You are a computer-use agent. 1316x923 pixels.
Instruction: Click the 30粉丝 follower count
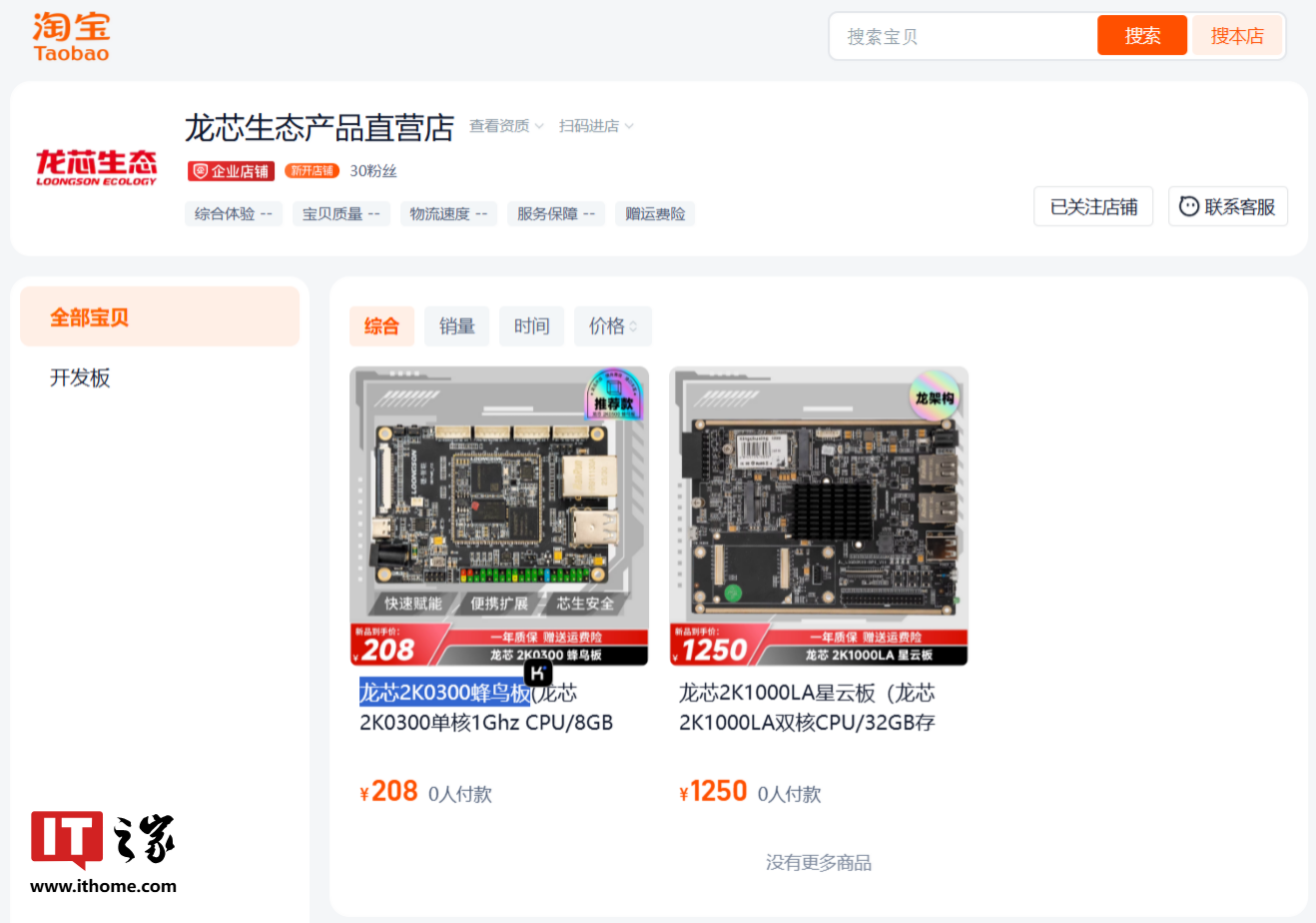[x=373, y=171]
